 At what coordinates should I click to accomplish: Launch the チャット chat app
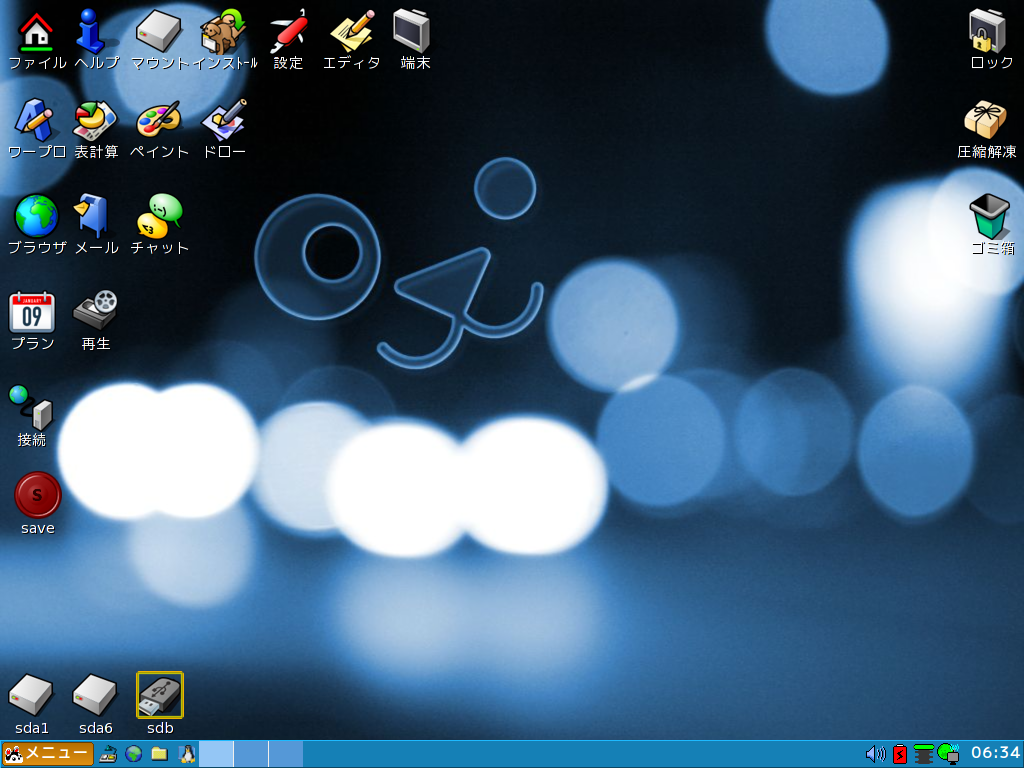click(x=159, y=216)
